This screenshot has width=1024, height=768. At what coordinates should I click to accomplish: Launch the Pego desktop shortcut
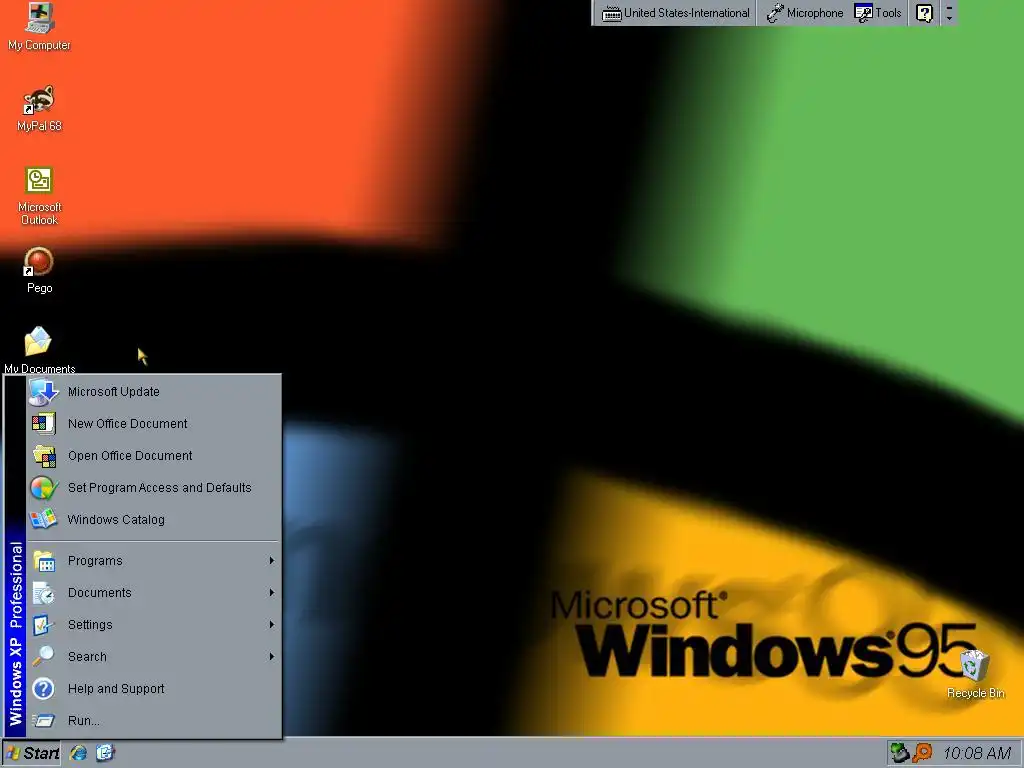click(39, 270)
